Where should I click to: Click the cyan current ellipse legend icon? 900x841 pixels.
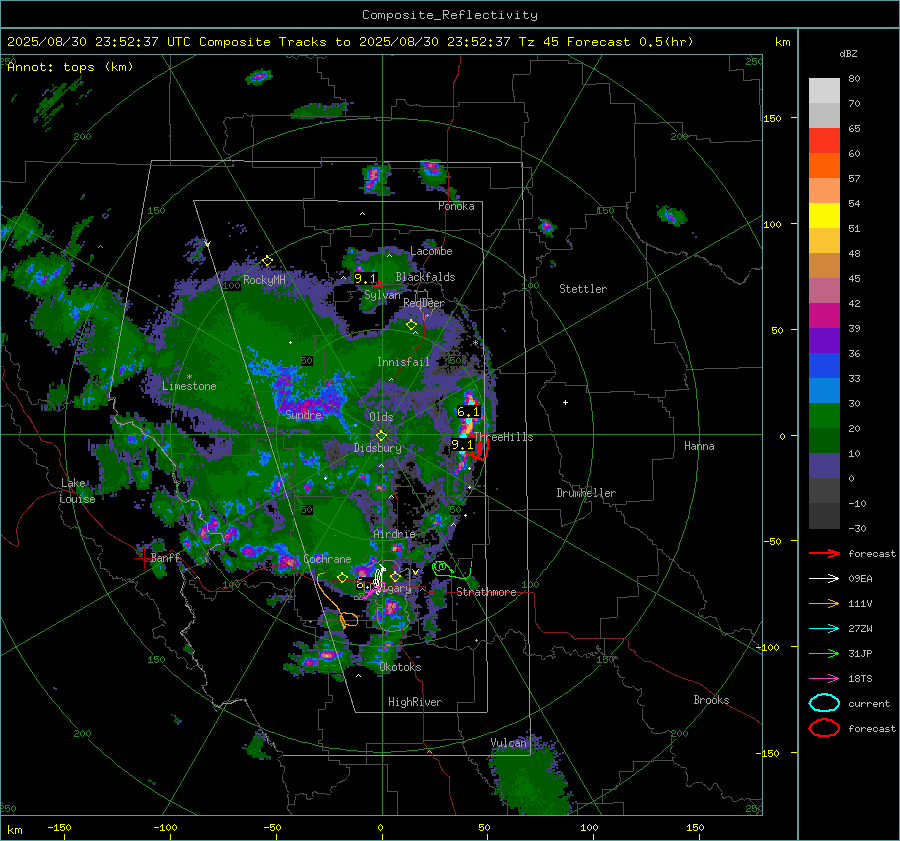coord(824,703)
